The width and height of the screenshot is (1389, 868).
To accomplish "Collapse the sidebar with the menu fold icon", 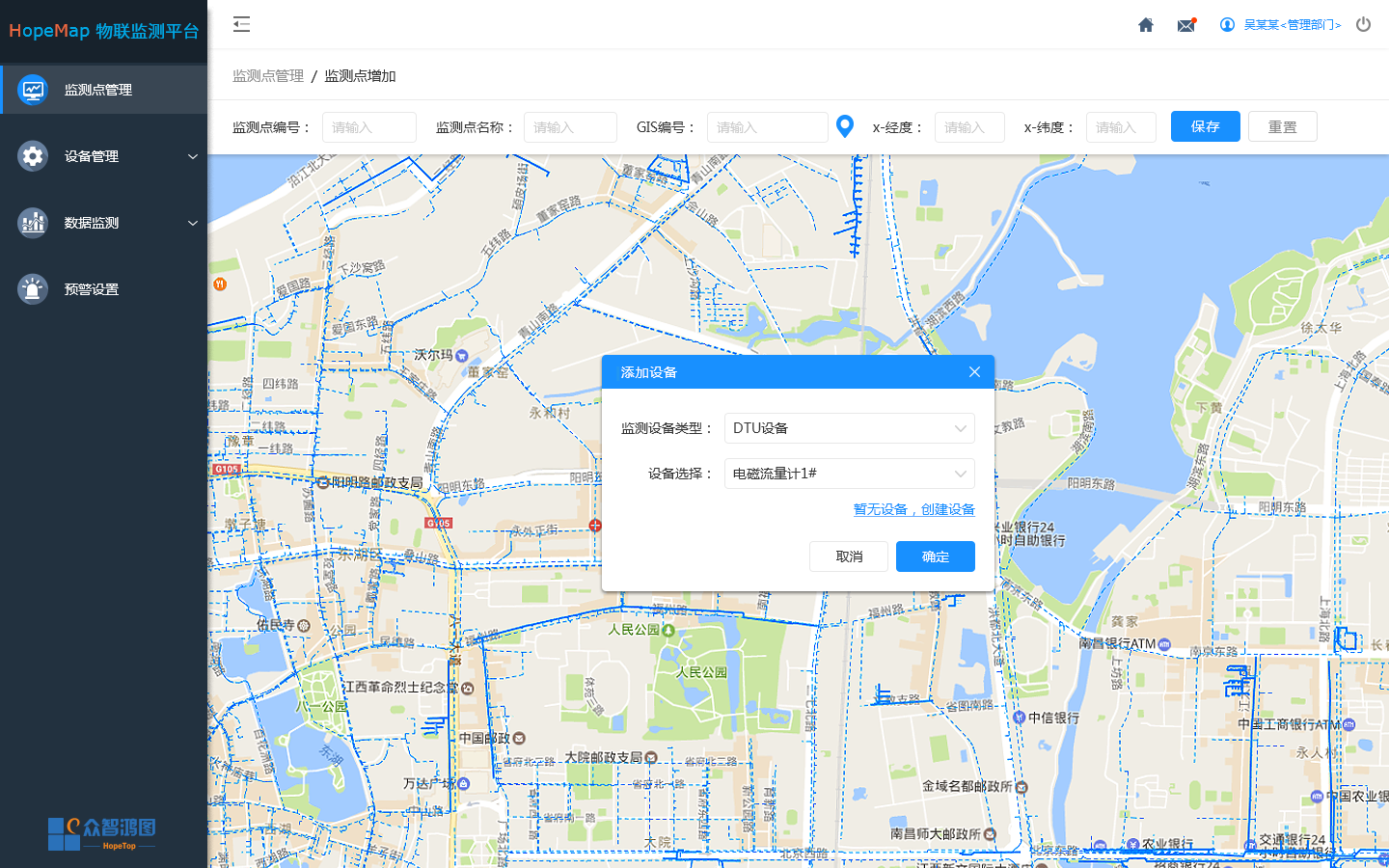I will (x=241, y=24).
